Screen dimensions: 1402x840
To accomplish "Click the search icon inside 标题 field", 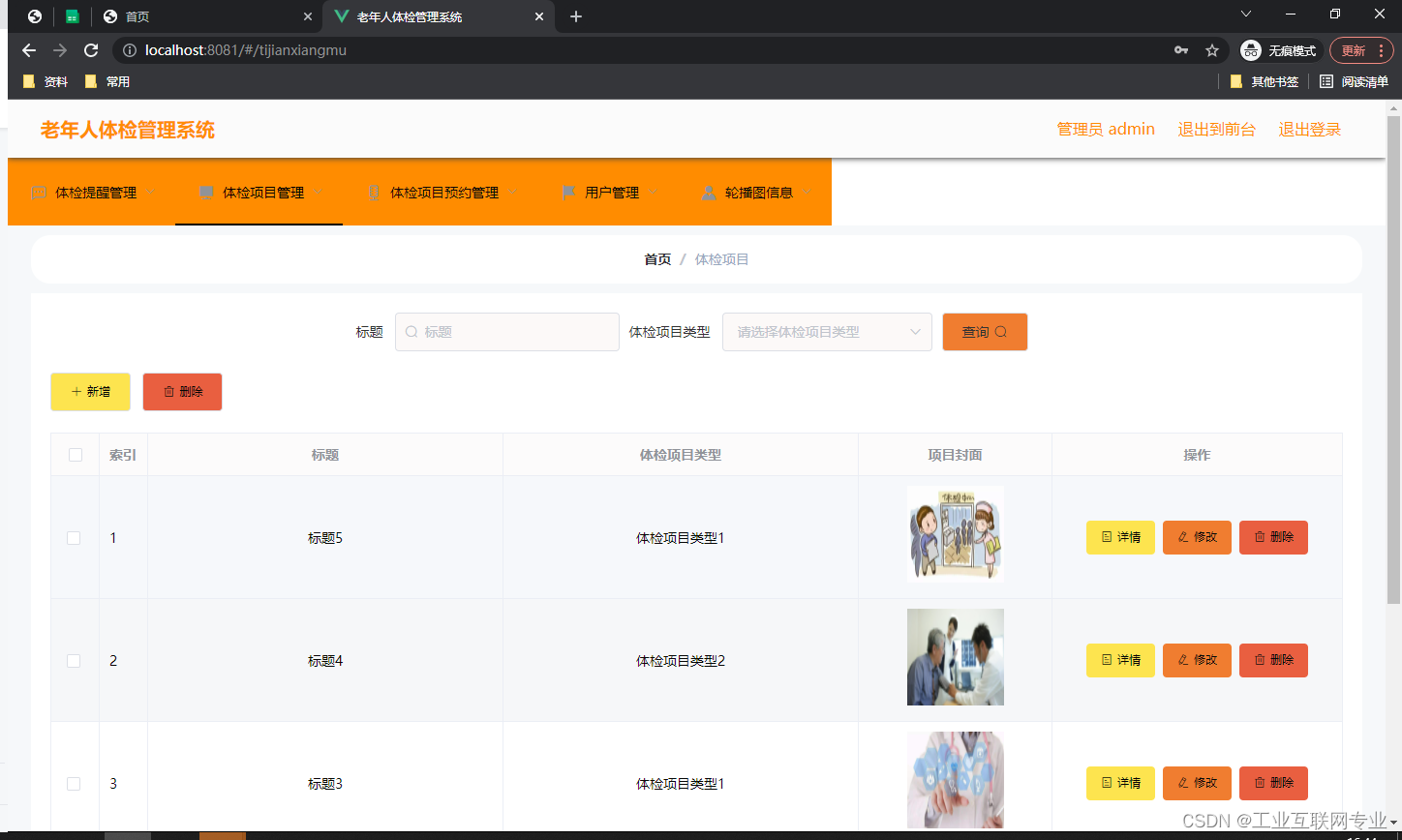I will pyautogui.click(x=411, y=332).
